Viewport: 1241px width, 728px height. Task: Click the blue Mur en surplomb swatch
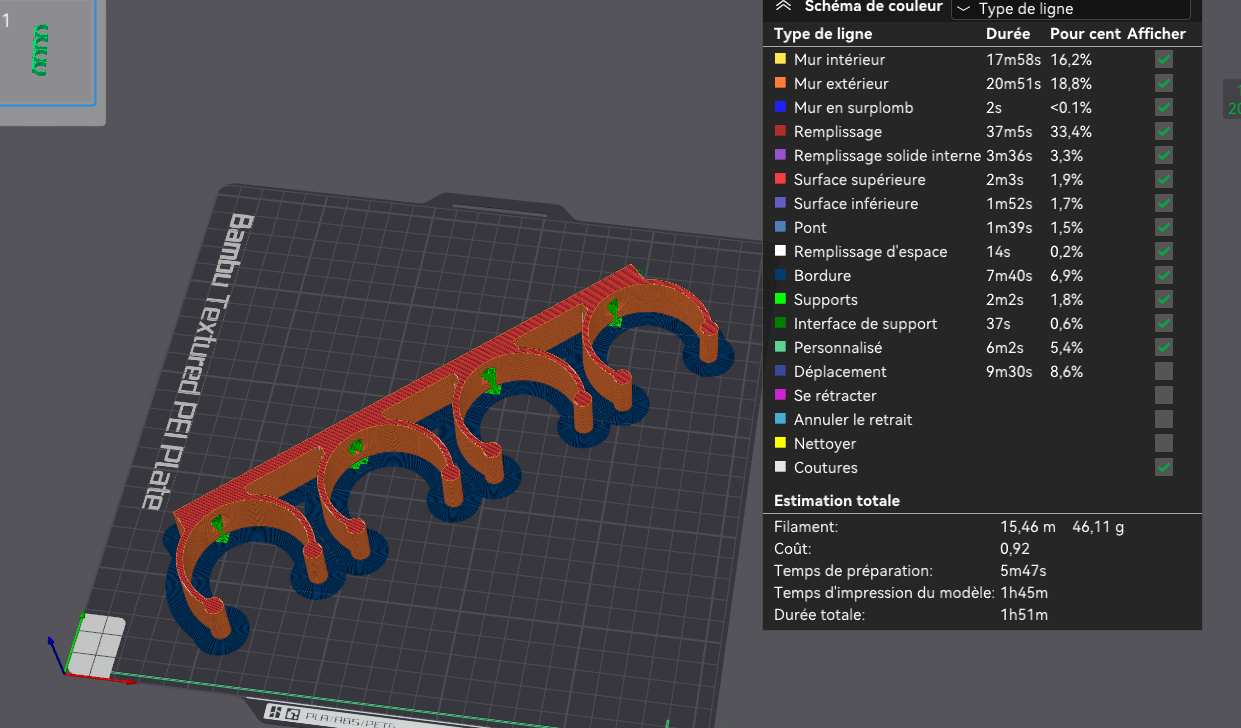pos(781,107)
